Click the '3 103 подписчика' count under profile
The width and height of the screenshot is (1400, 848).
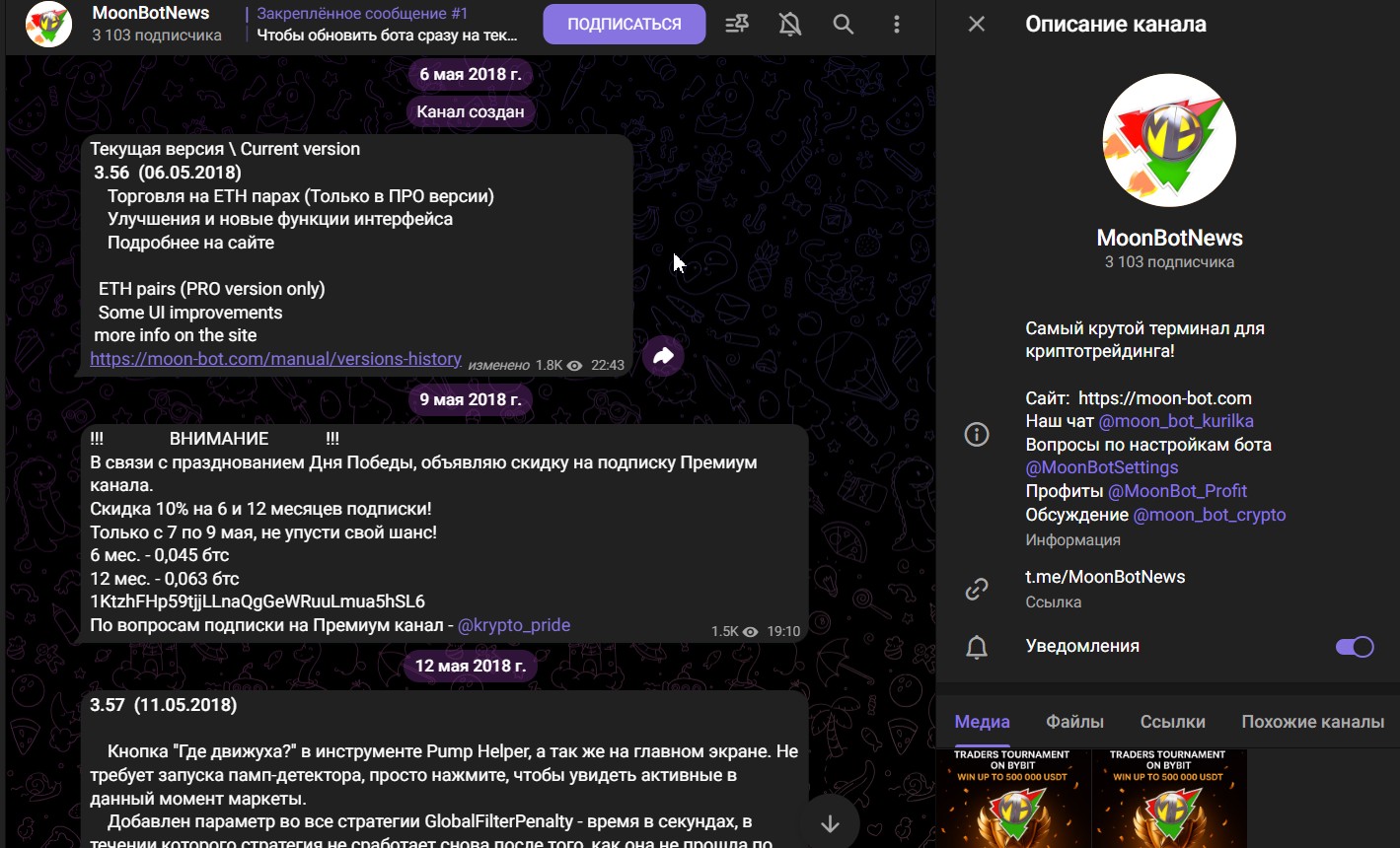coord(1169,262)
